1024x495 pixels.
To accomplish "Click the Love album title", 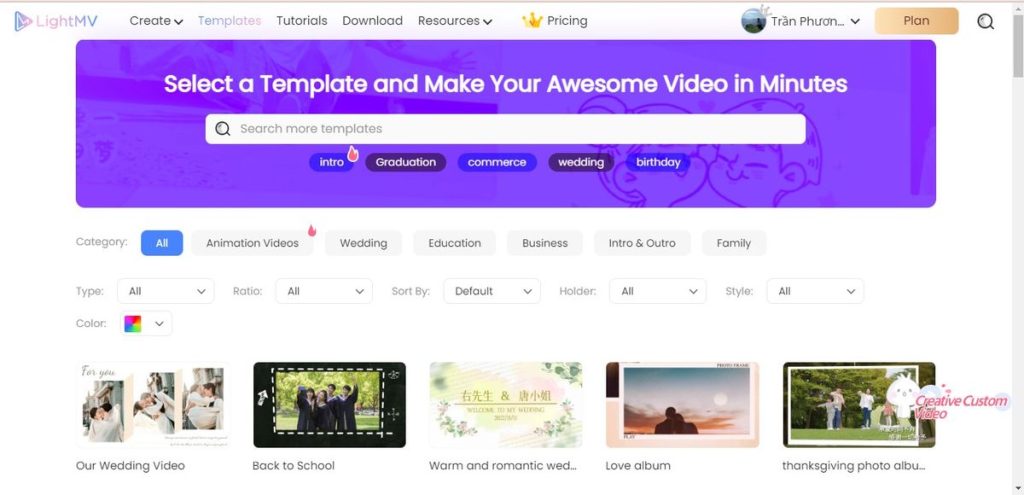I will (x=638, y=466).
